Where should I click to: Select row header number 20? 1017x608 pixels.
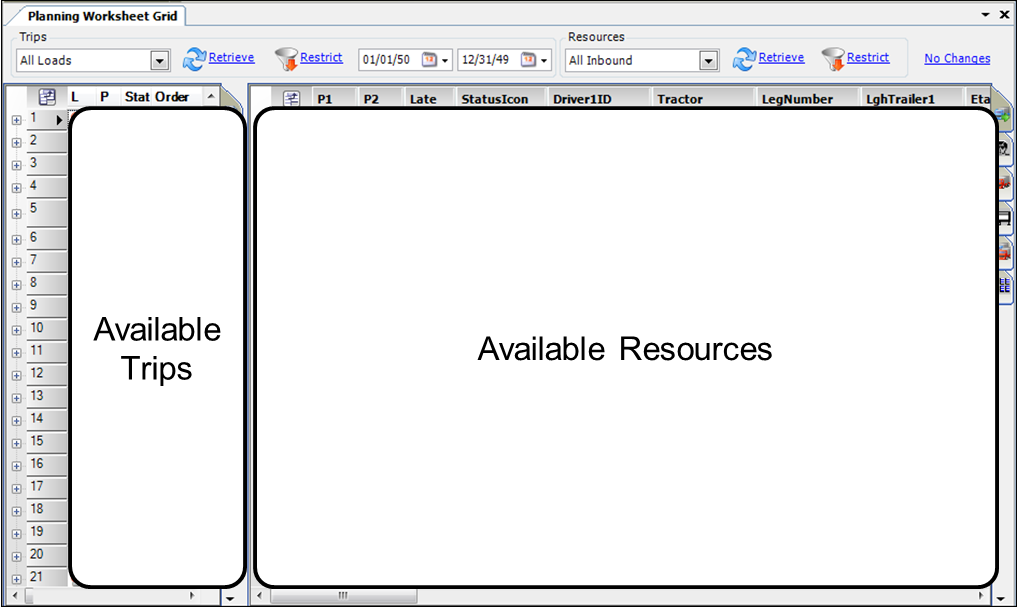coord(47,554)
